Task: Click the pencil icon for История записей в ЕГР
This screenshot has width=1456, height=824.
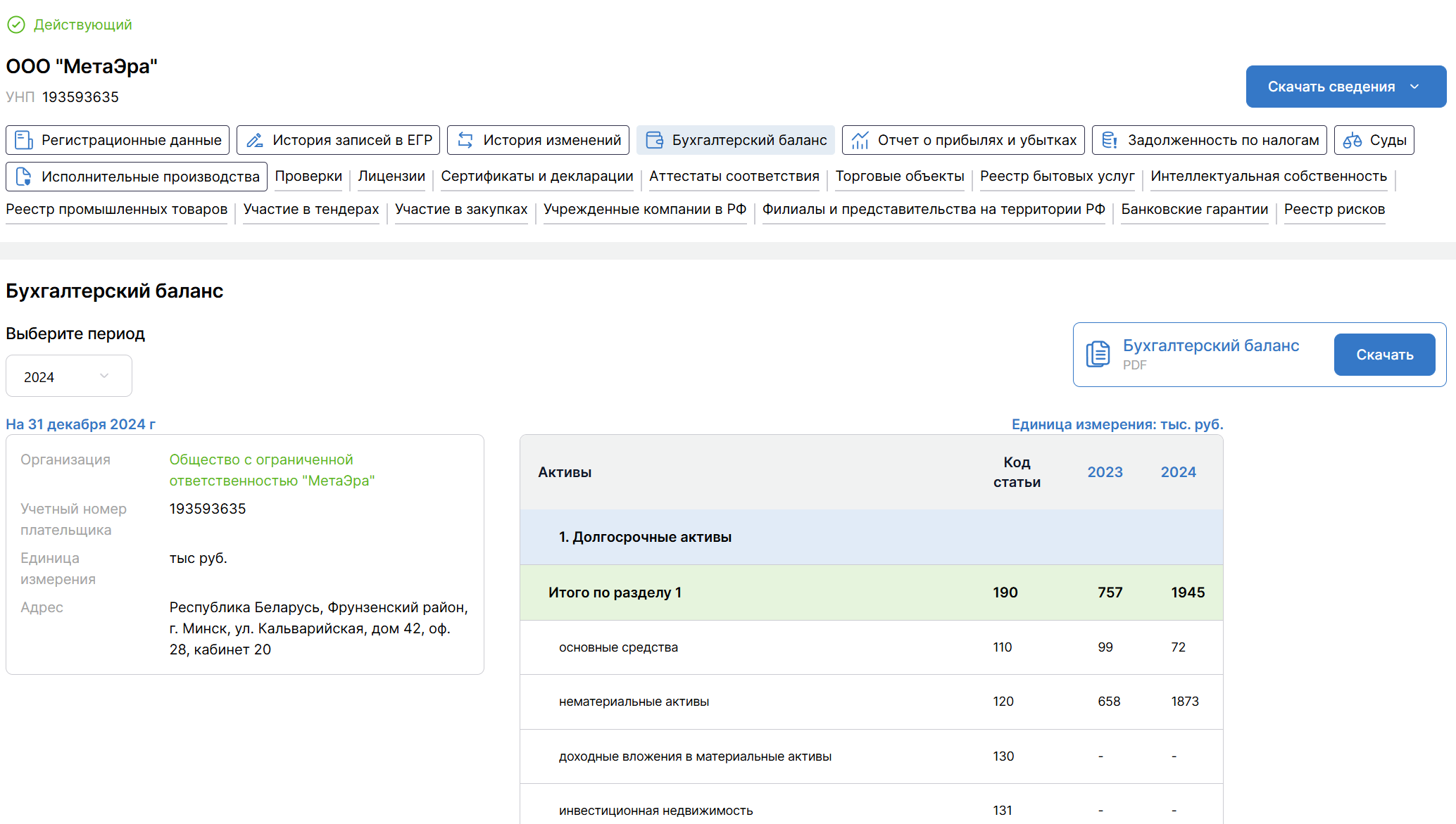Action: pos(255,140)
